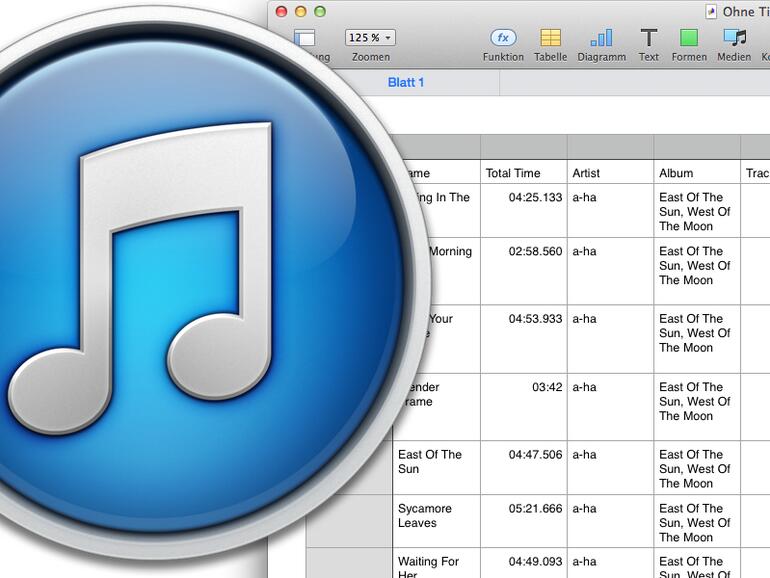
Task: Select the row header beside Sycamore Leaves
Action: coord(350,522)
